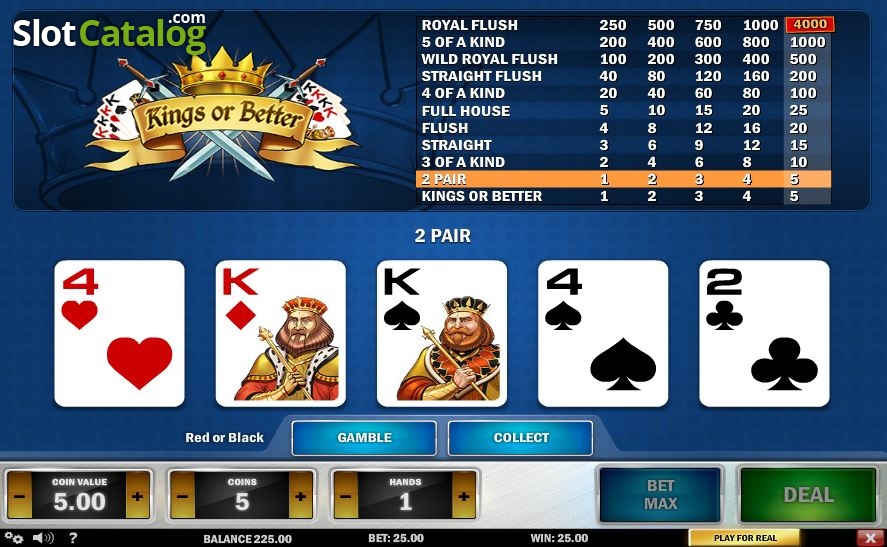Open the settings gears icon

(14, 538)
